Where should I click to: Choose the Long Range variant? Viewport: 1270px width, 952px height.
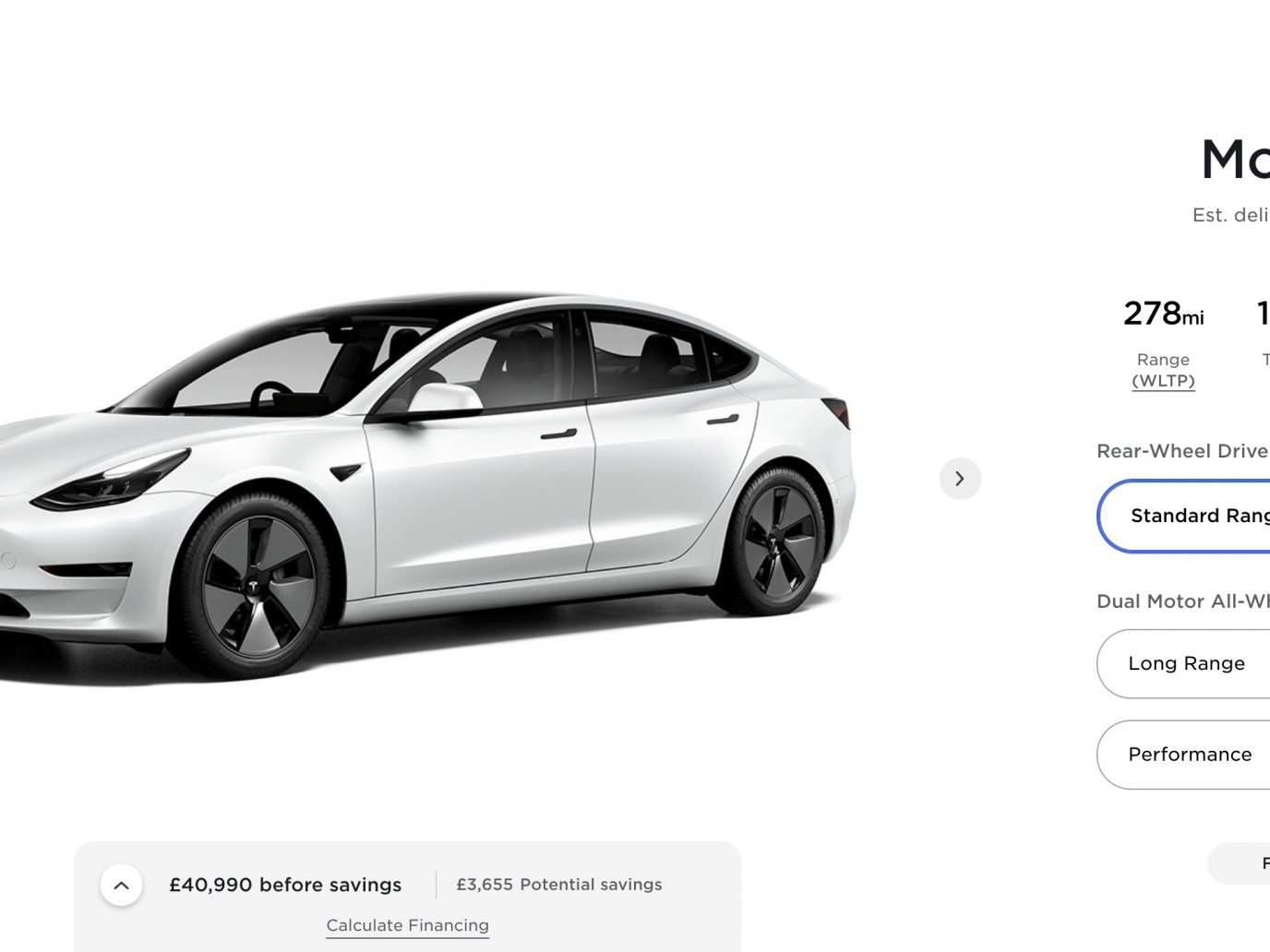click(1184, 663)
